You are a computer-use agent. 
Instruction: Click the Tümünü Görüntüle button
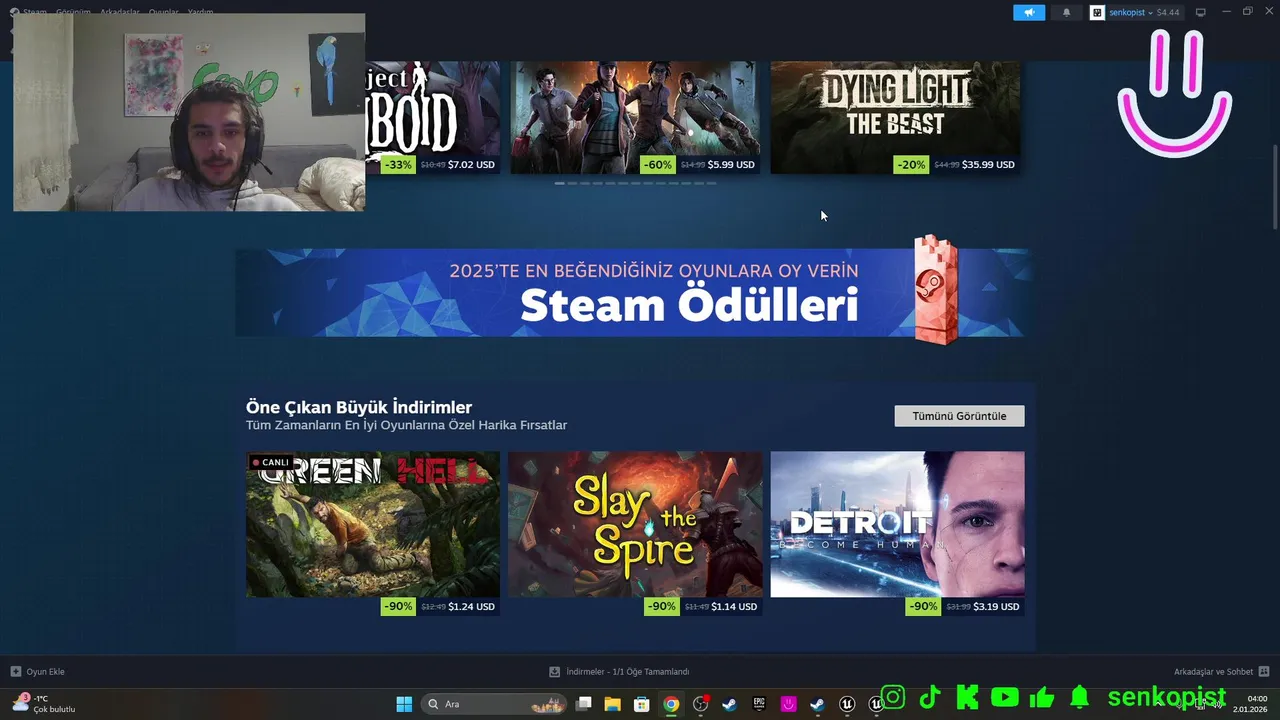(x=959, y=416)
